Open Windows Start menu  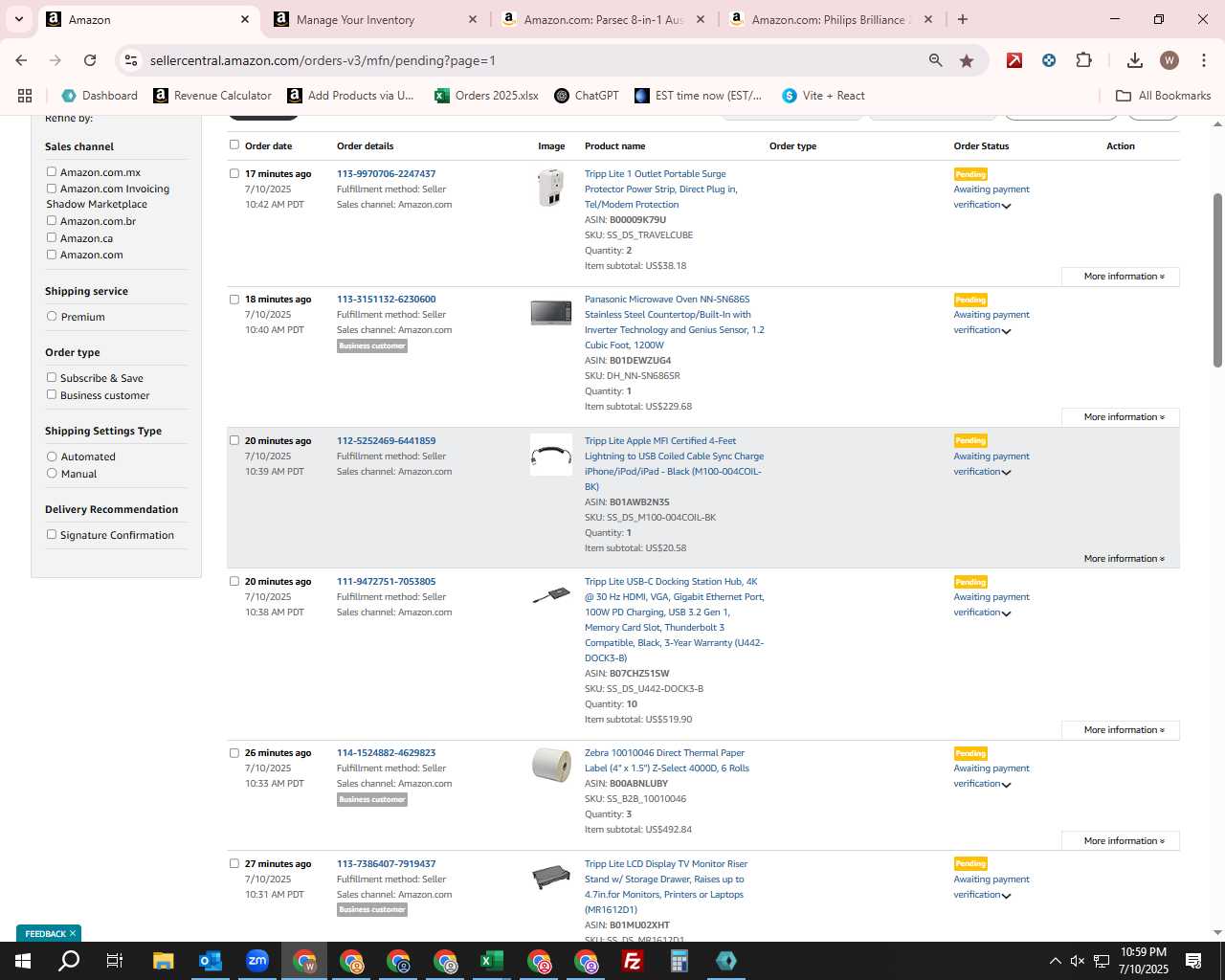tap(23, 961)
